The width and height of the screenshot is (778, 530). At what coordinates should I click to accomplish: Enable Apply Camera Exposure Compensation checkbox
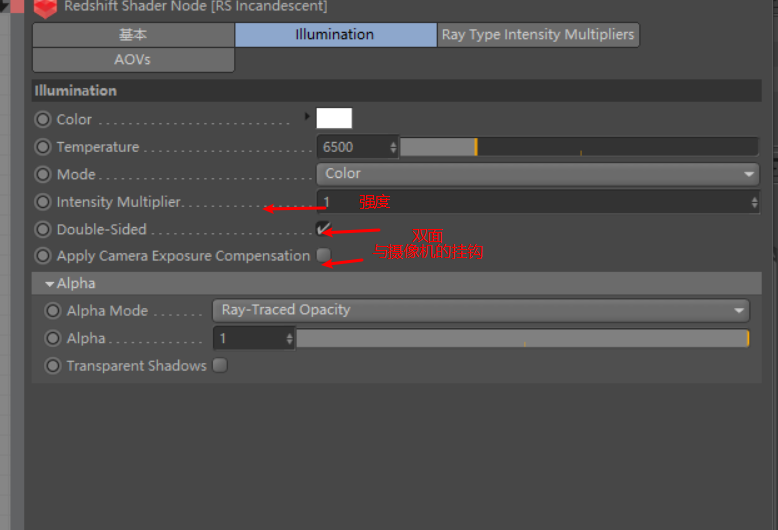pos(324,255)
